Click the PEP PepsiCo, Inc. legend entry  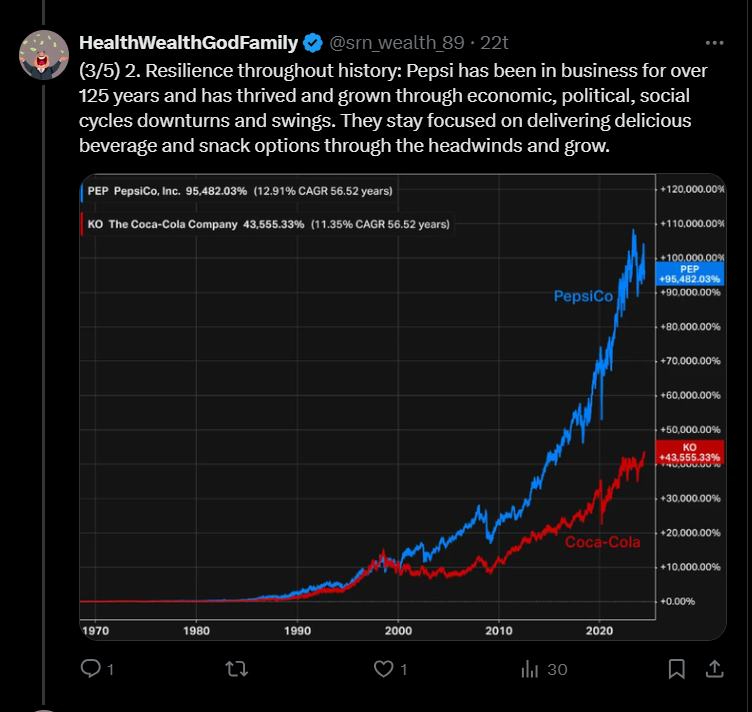pyautogui.click(x=239, y=191)
